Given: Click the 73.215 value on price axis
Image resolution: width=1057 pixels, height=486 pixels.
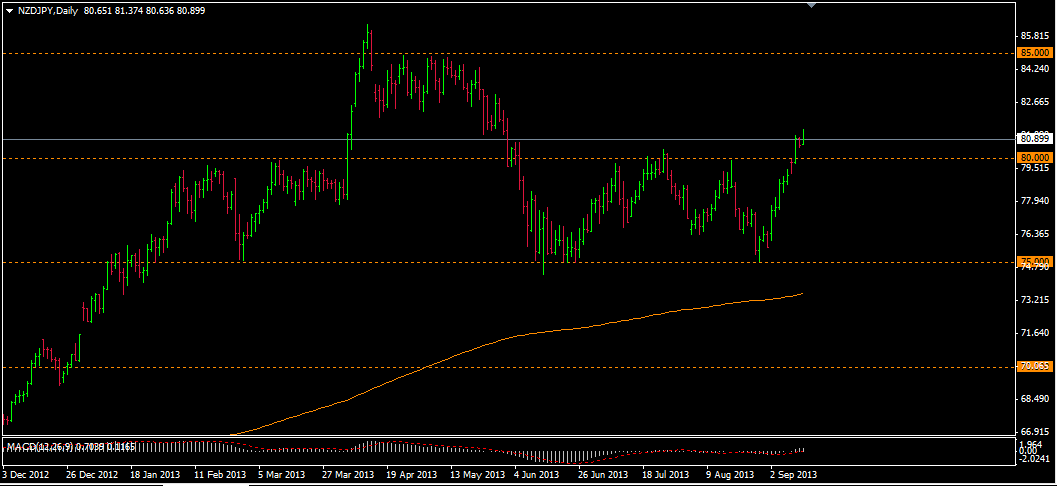Looking at the screenshot, I should 1035,300.
